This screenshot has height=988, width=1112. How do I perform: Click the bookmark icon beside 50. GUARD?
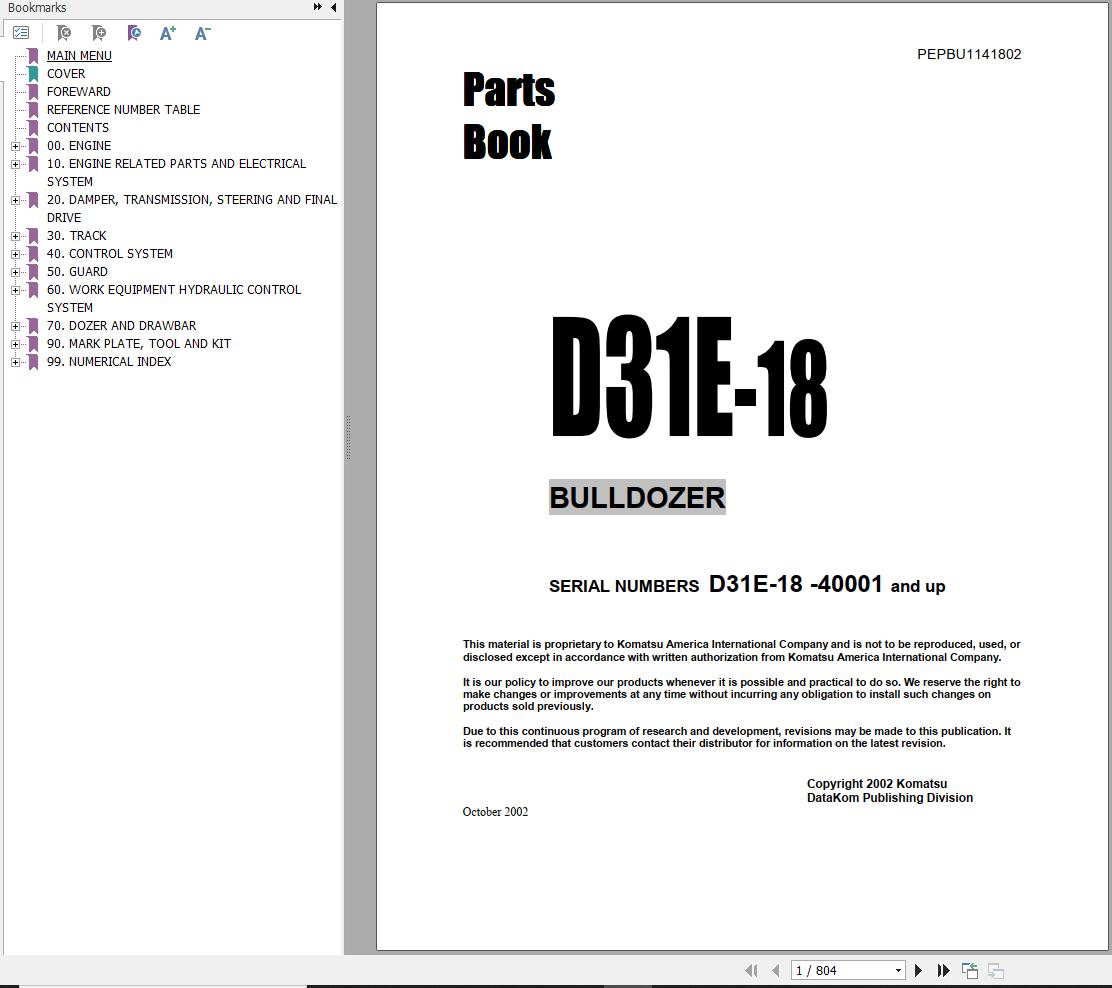click(33, 272)
